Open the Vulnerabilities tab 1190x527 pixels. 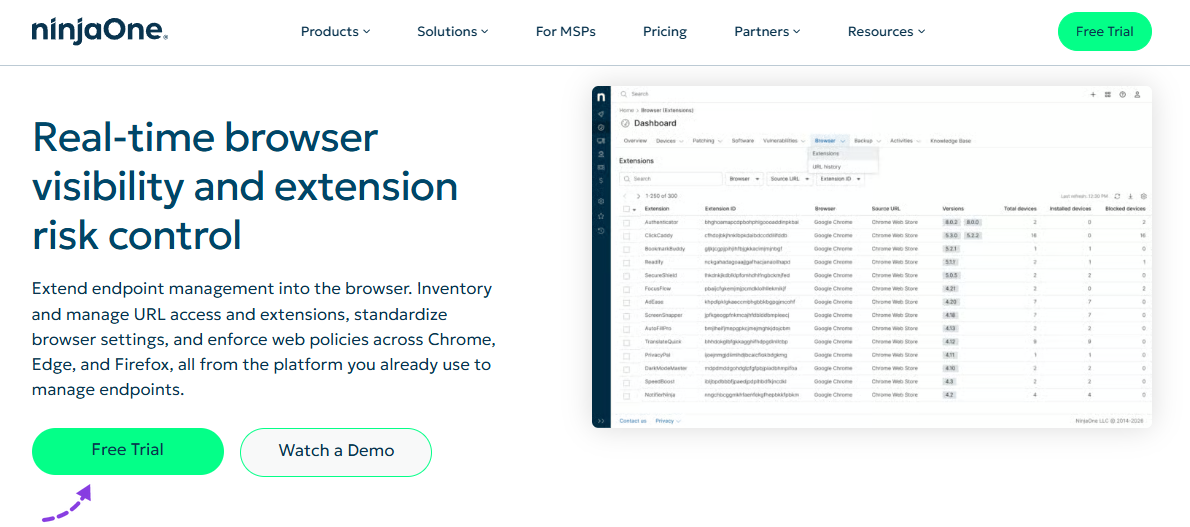[x=784, y=140]
